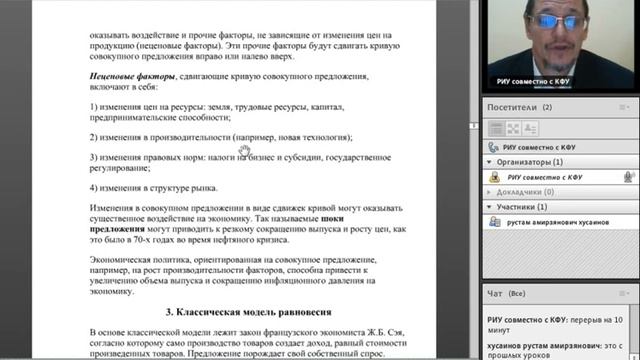The height and width of the screenshot is (360, 640).
Task: Click the active speaker row РИУ совместно с КФУ
Action: coord(561,147)
